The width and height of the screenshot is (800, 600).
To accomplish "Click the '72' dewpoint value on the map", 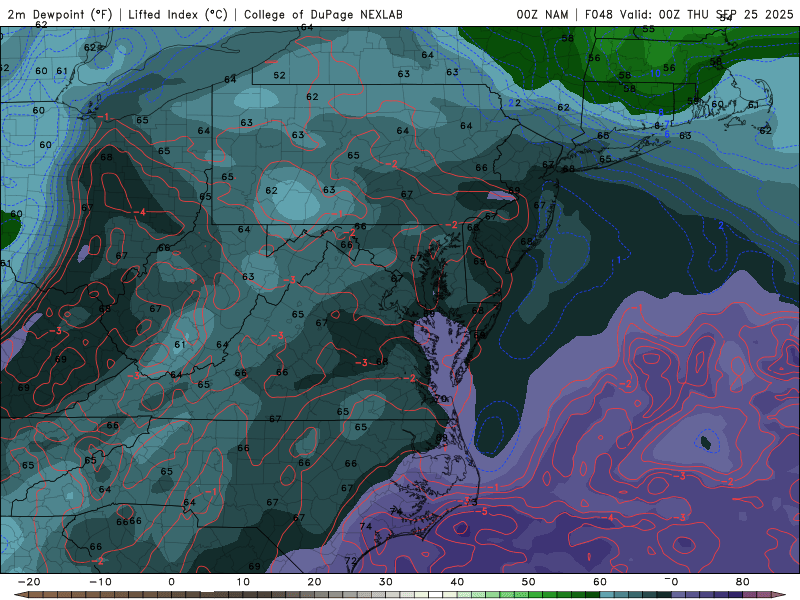I will pyautogui.click(x=350, y=560).
